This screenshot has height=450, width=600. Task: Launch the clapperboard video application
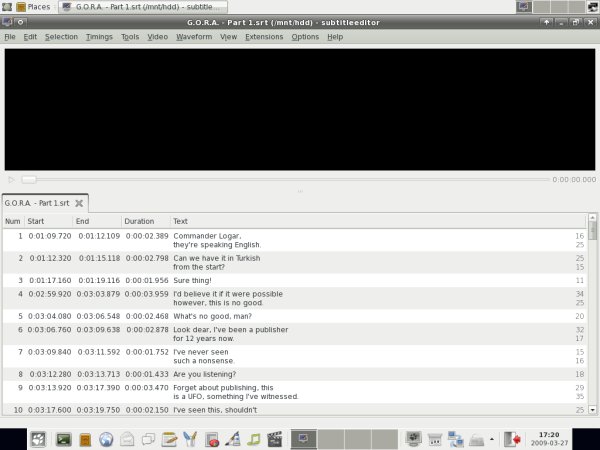274,439
